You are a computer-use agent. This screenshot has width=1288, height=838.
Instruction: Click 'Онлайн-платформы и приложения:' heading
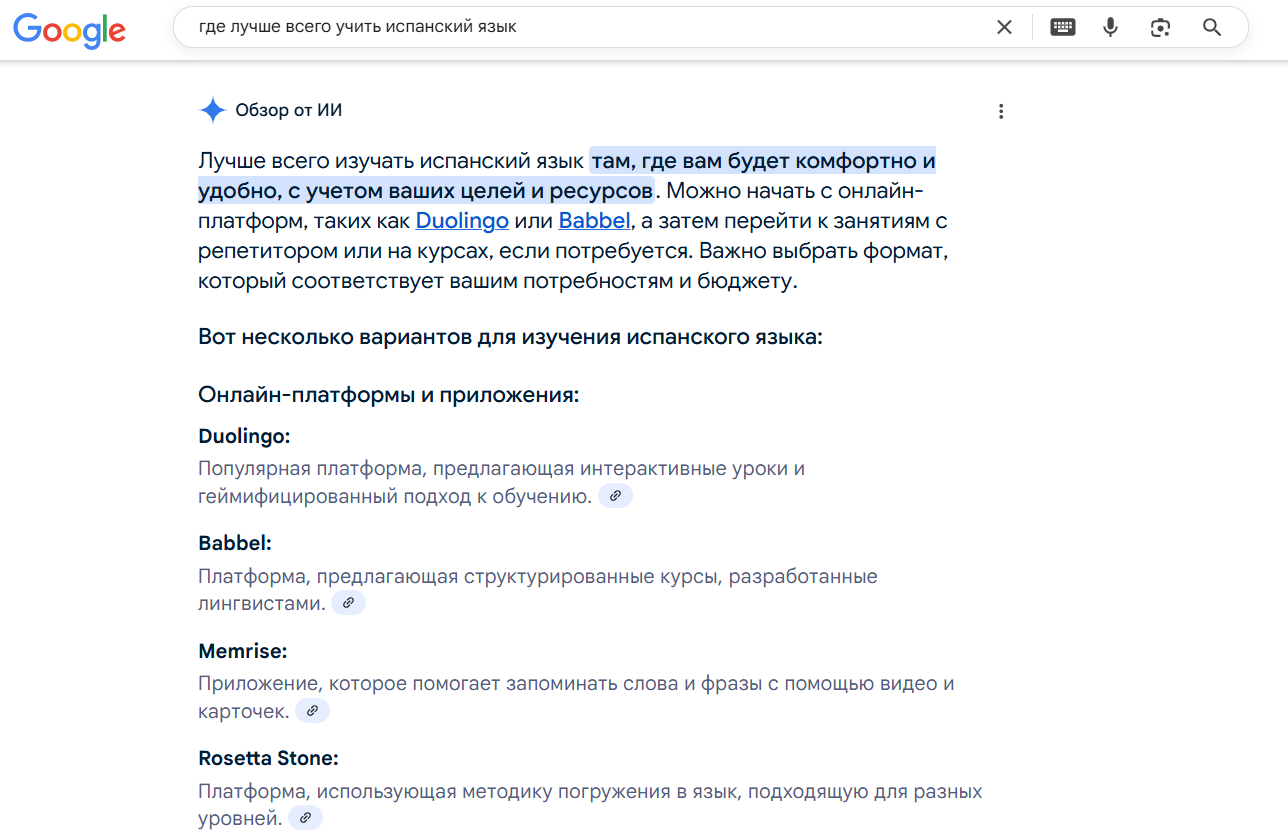coord(389,395)
